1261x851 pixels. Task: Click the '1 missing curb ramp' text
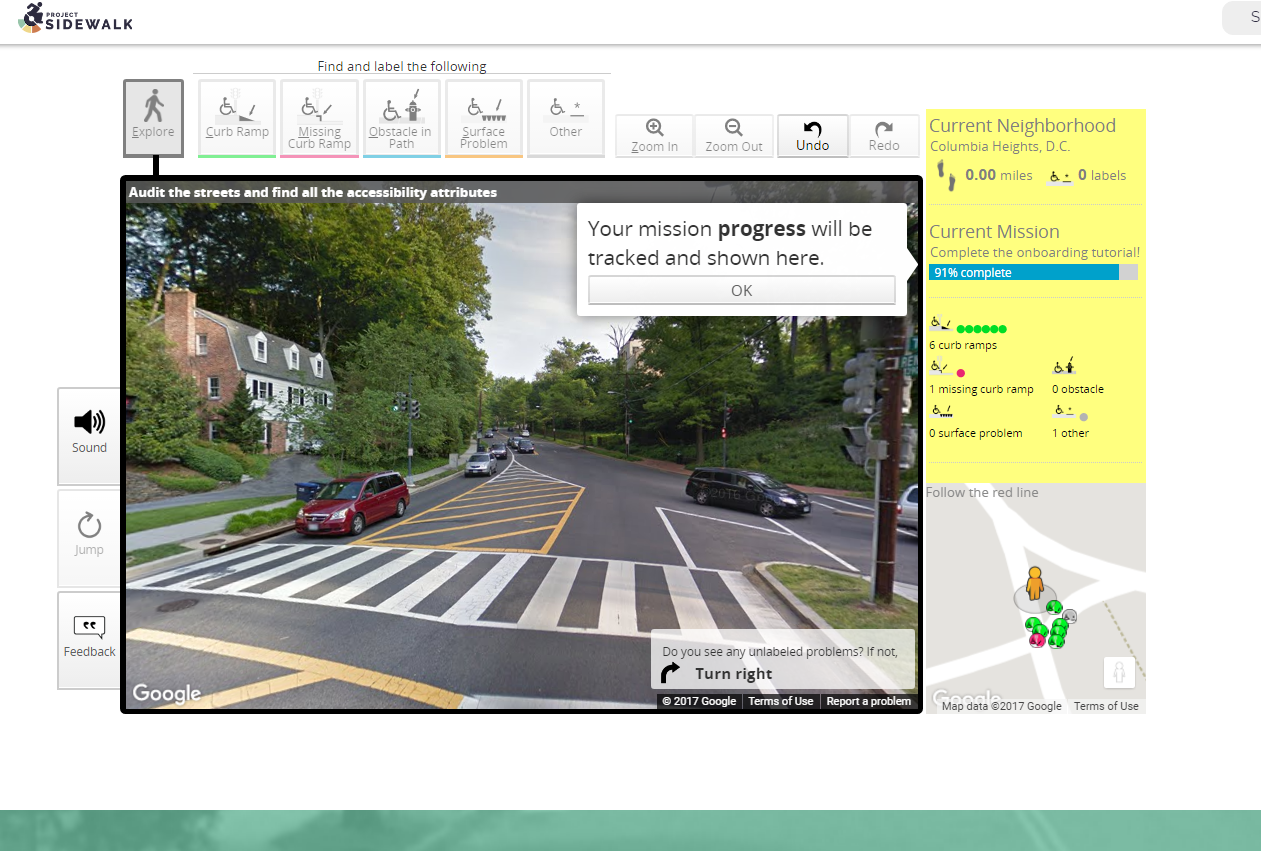point(981,389)
